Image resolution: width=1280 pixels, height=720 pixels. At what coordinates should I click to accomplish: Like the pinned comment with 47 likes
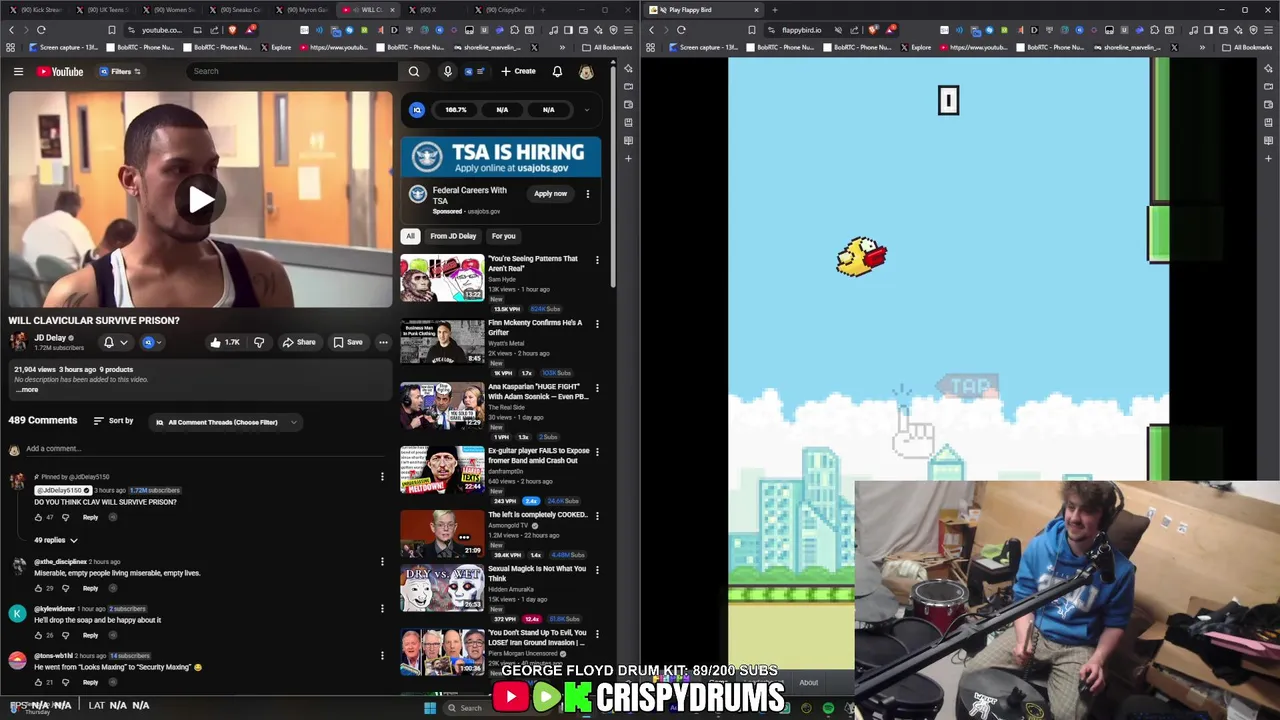click(x=38, y=517)
